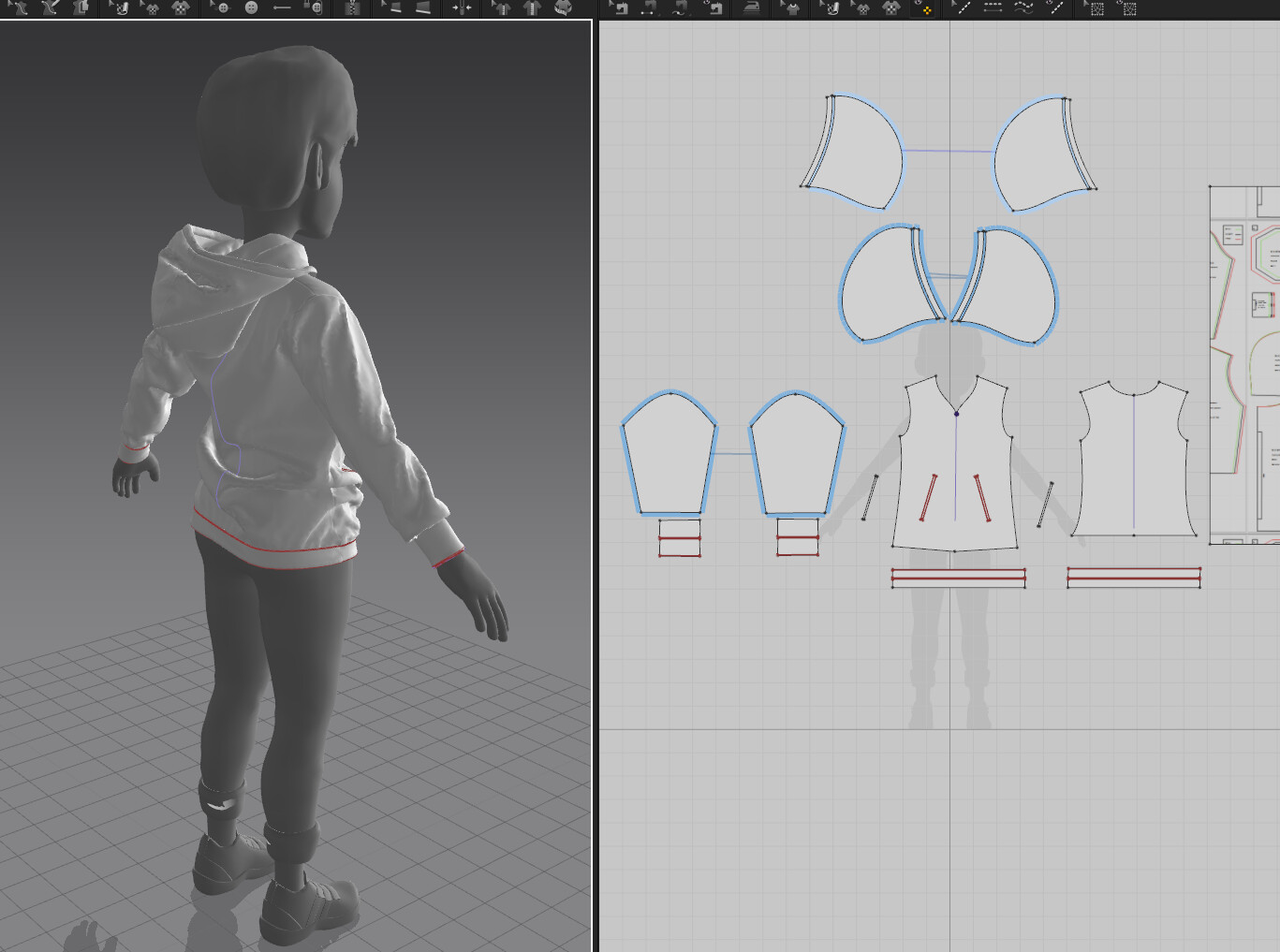The height and width of the screenshot is (952, 1280).
Task: Select the lower-right hood panel pattern
Action: 1011,286
